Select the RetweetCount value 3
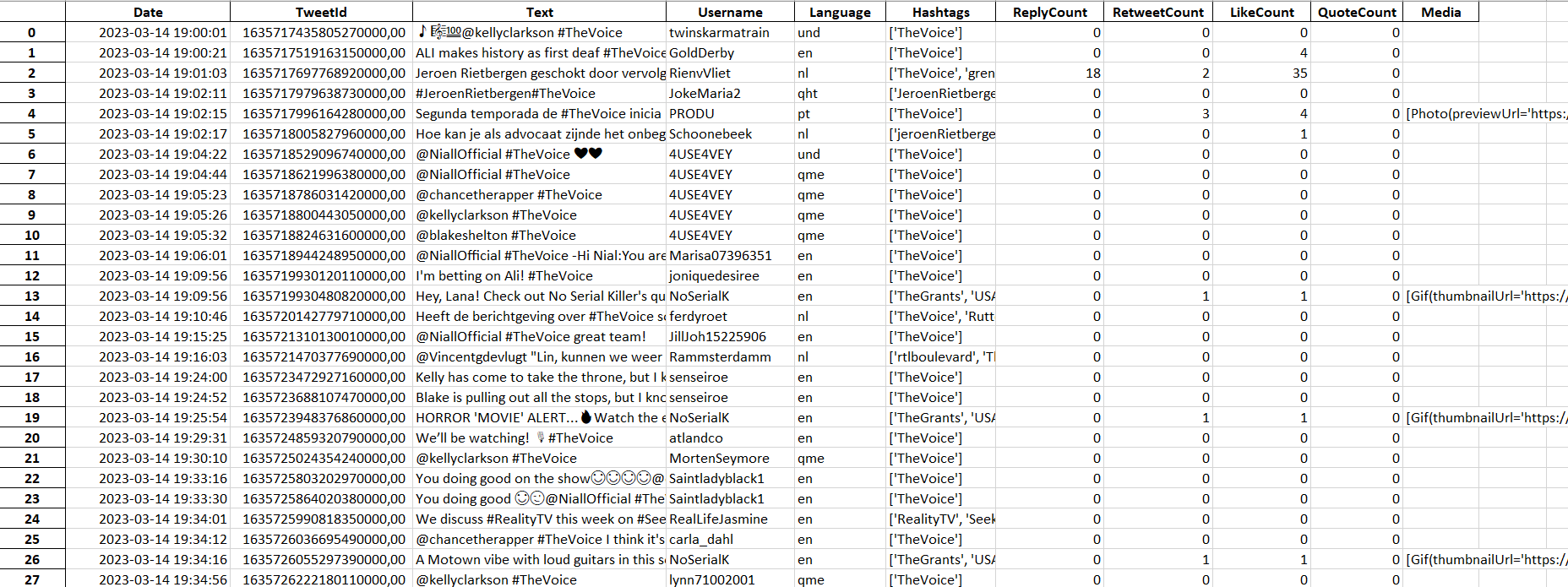Viewport: 1568px width, 587px height. [1157, 113]
